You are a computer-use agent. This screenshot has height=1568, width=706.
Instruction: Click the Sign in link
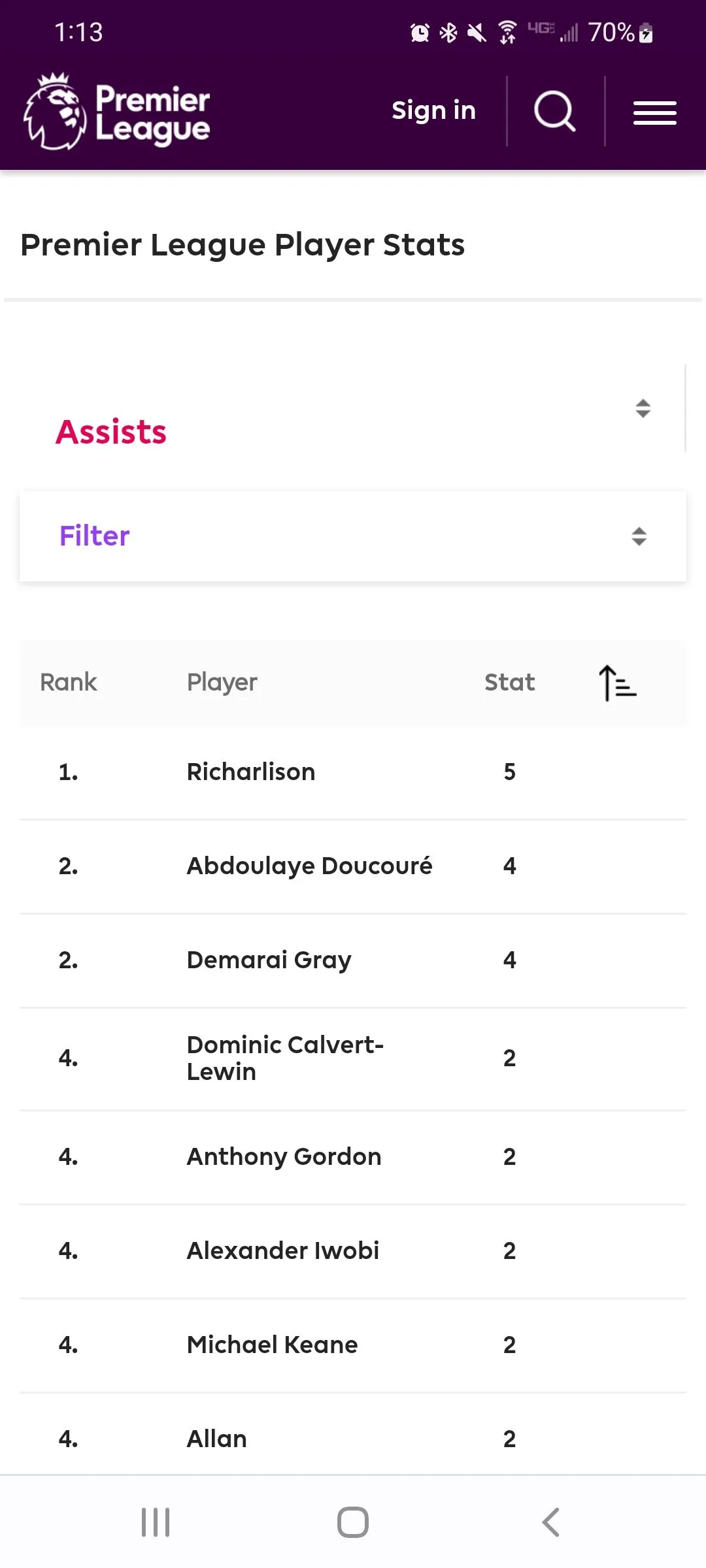(x=433, y=111)
